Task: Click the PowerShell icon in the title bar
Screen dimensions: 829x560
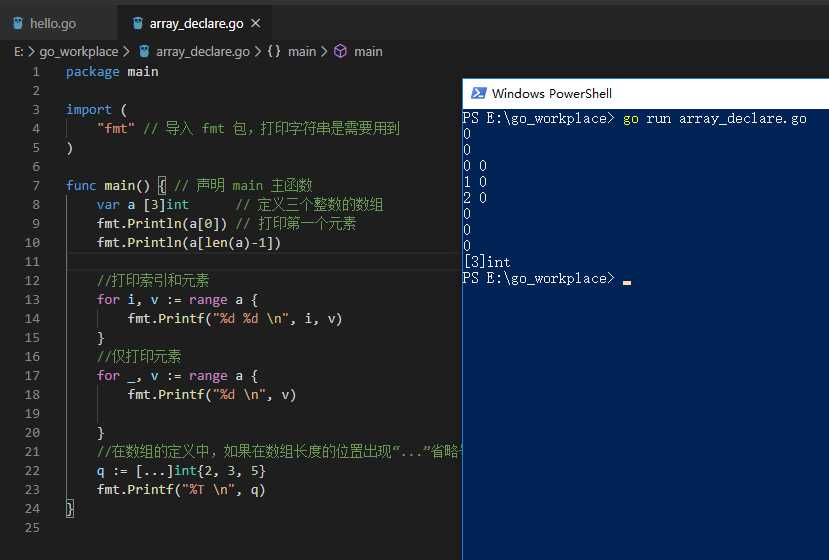Action: tap(478, 93)
